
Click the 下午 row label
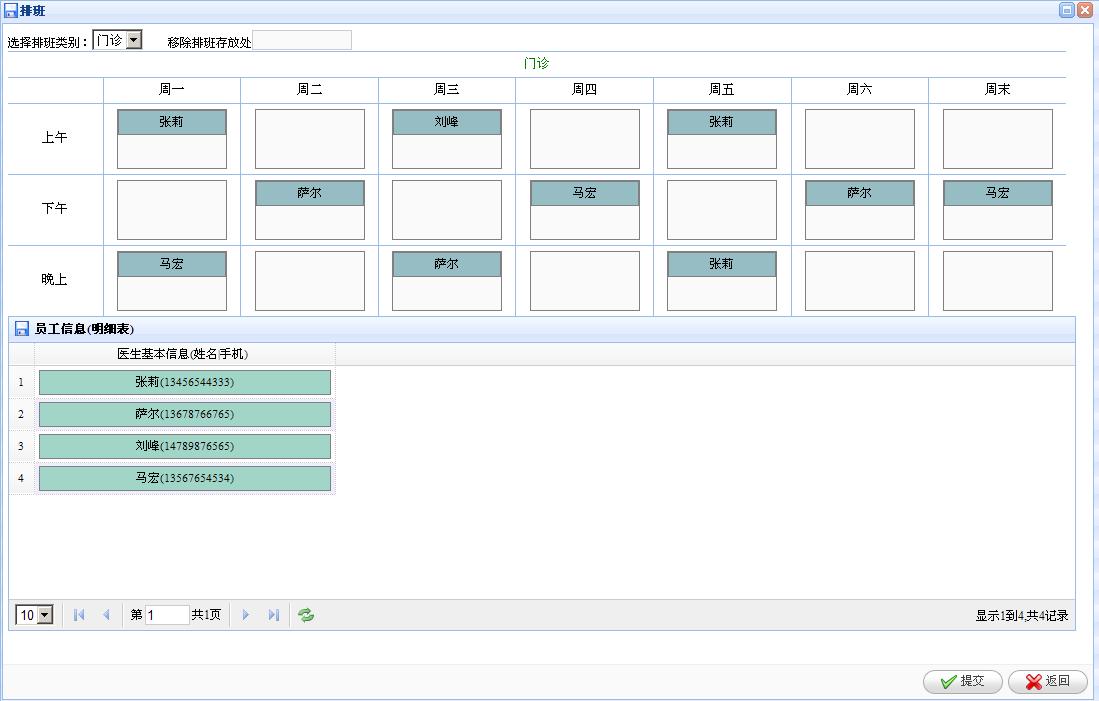(x=55, y=208)
